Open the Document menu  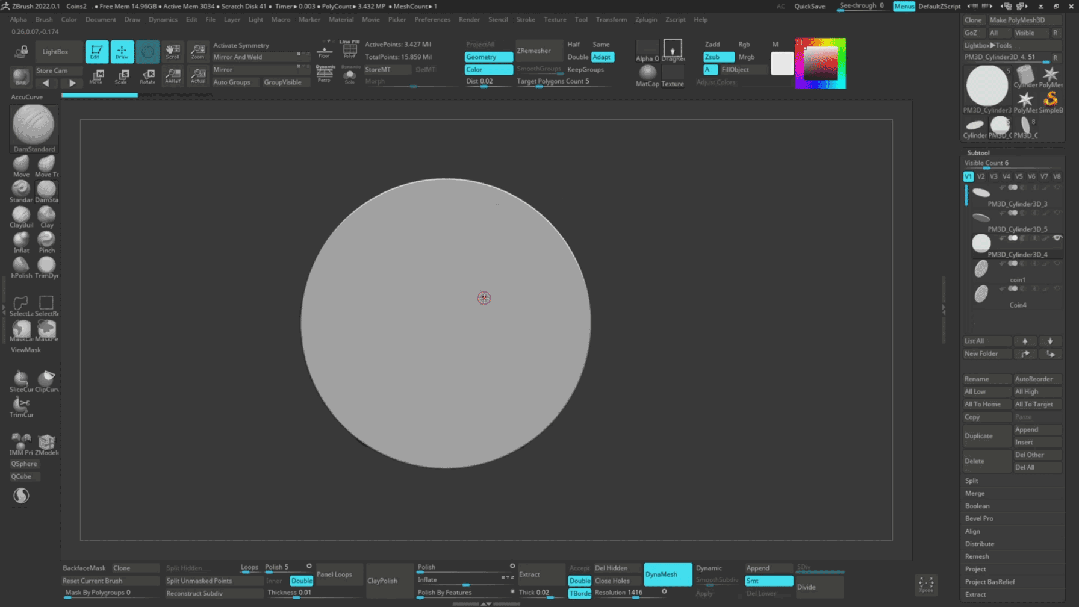(x=100, y=20)
